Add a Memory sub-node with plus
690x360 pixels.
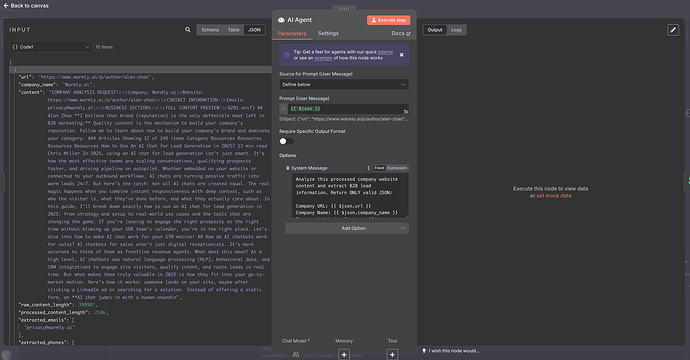coord(344,354)
